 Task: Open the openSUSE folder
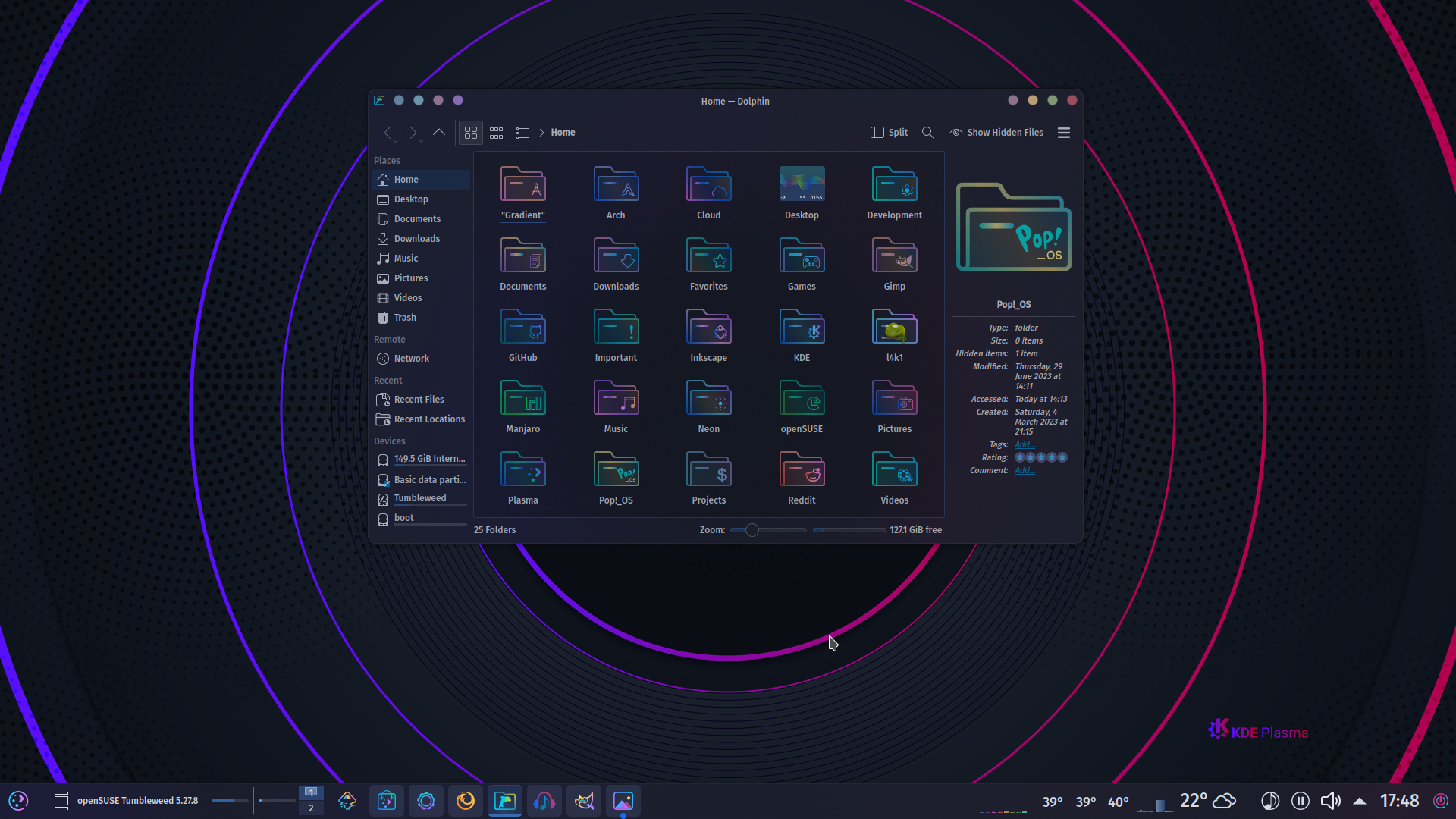802,406
